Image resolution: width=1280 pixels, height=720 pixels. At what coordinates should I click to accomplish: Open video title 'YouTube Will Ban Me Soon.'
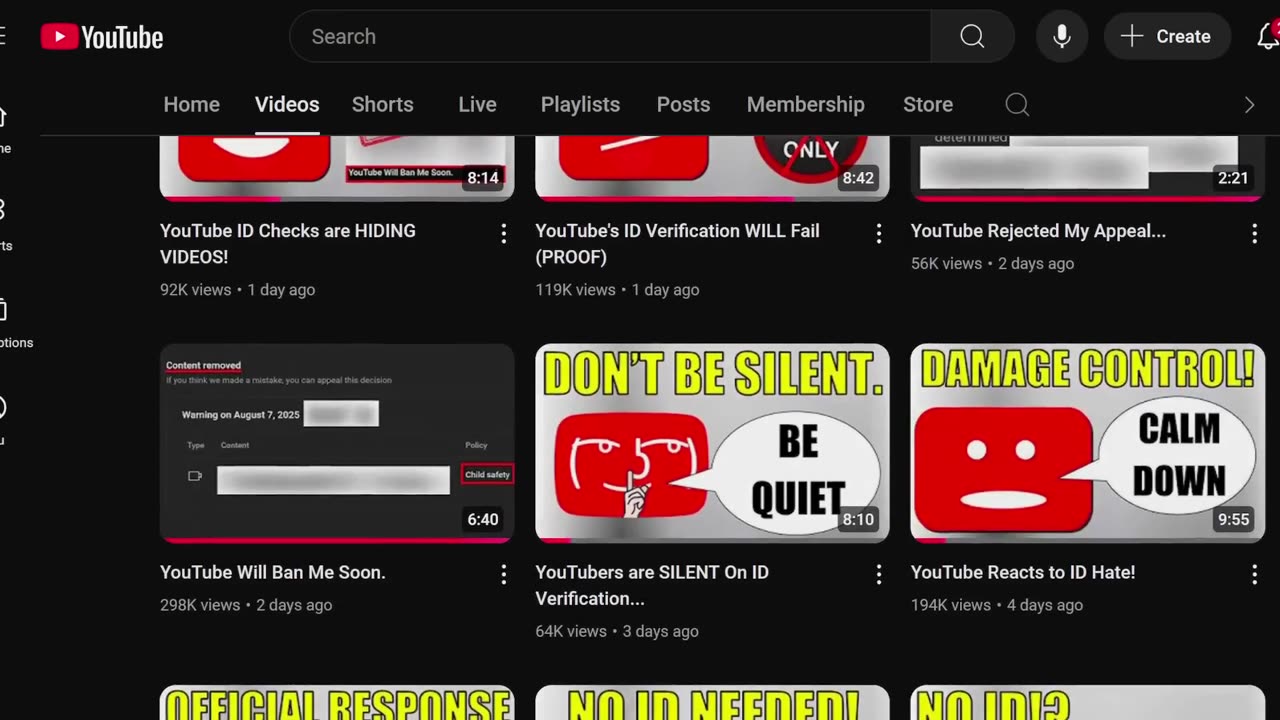(272, 572)
